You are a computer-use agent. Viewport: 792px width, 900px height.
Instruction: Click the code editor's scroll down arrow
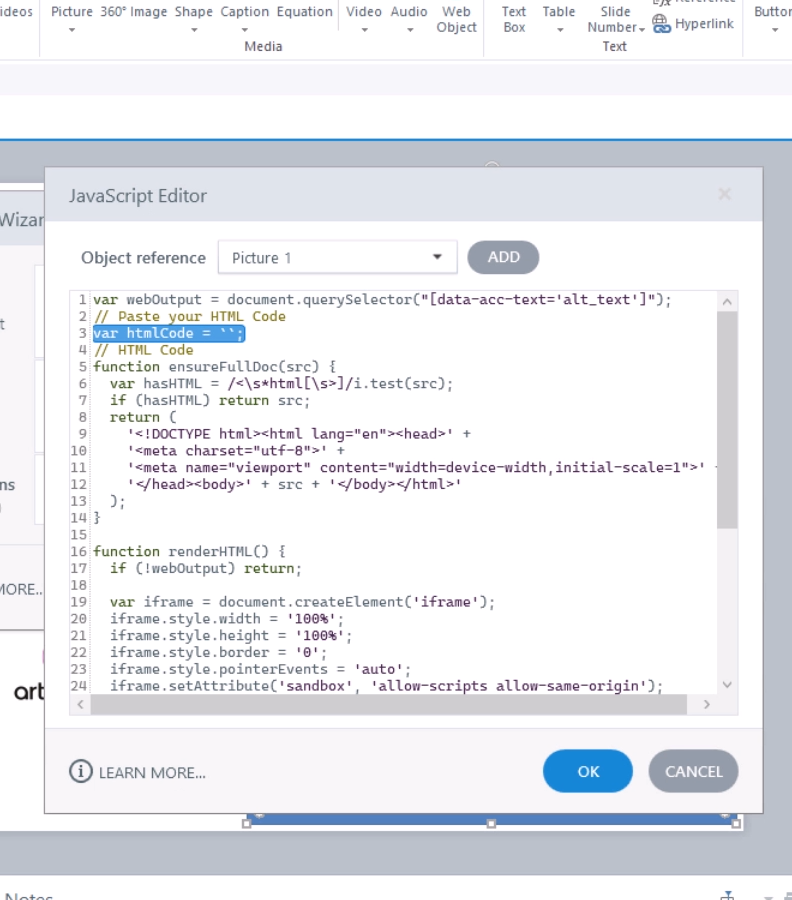click(727, 685)
